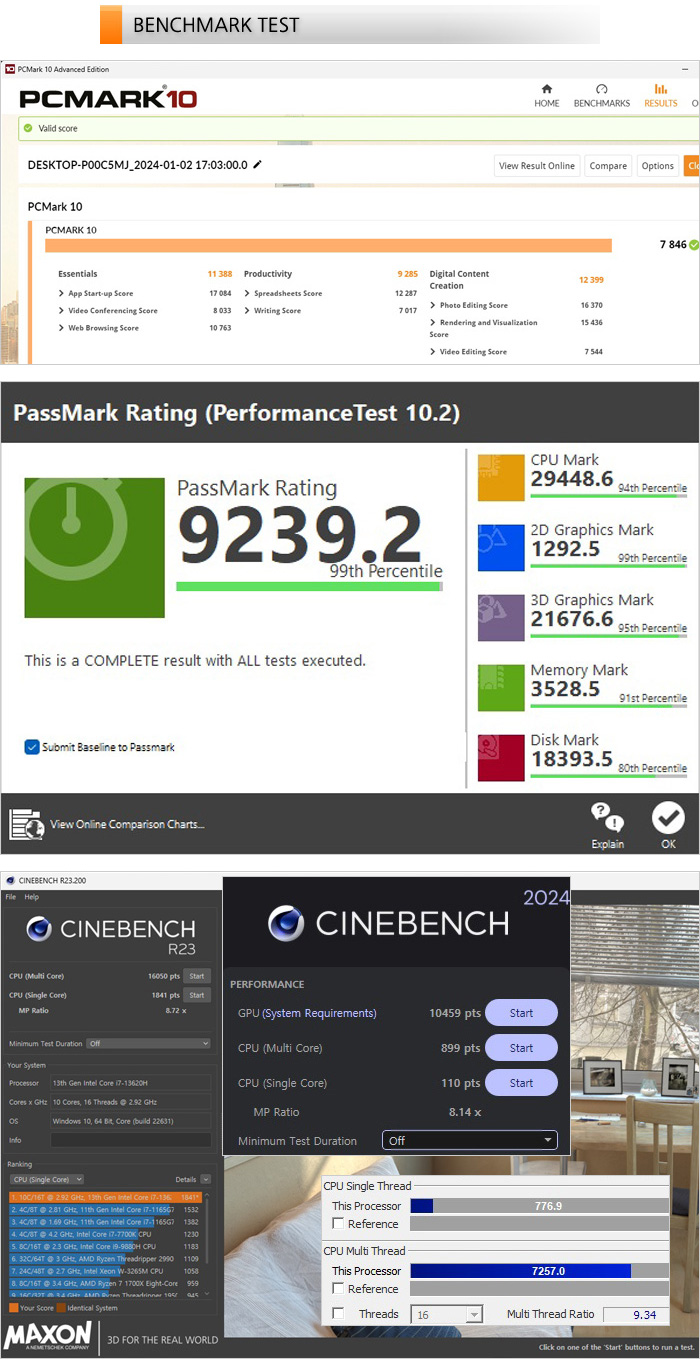Open Minimum Test Duration dropdown in Cinebench 2024
This screenshot has width=700, height=1361.
[469, 1140]
